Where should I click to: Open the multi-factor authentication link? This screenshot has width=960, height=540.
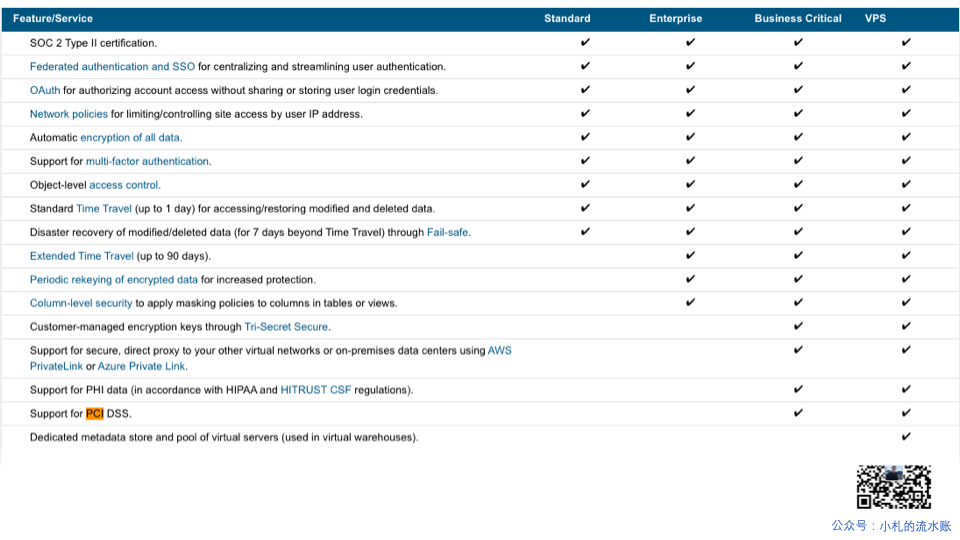(x=148, y=161)
